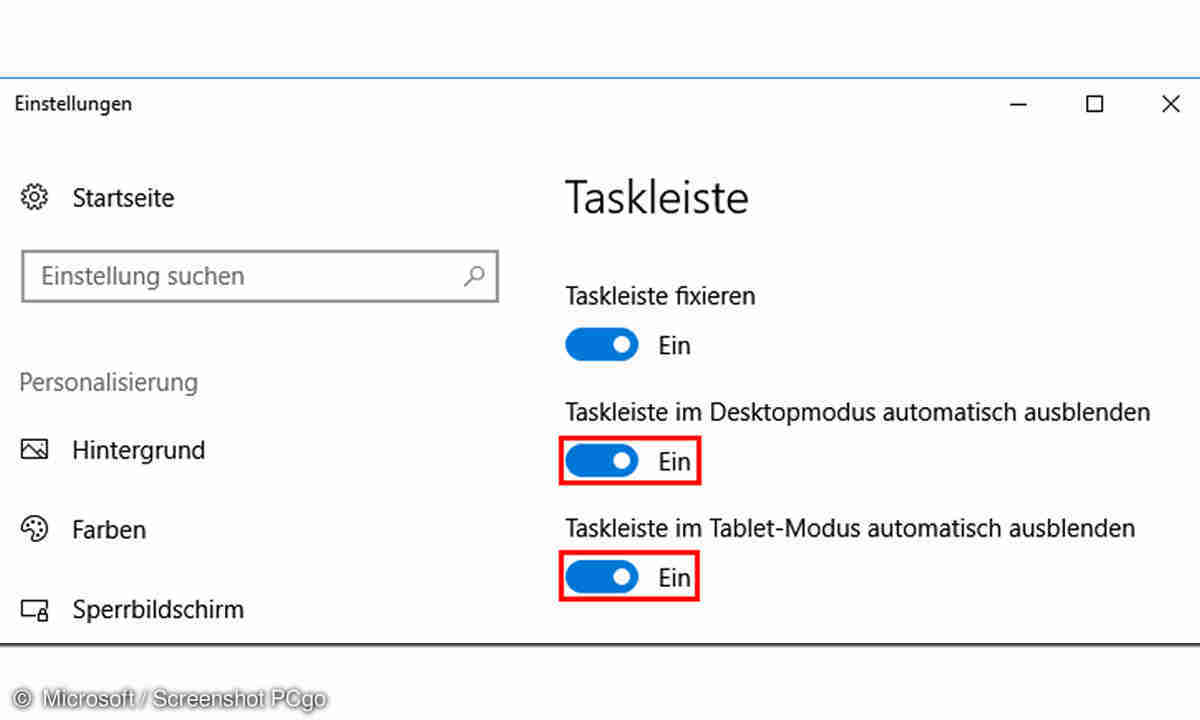The width and height of the screenshot is (1200, 720).
Task: Disable auto-hide taskbar in Tablet-Modus
Action: pyautogui.click(x=602, y=577)
